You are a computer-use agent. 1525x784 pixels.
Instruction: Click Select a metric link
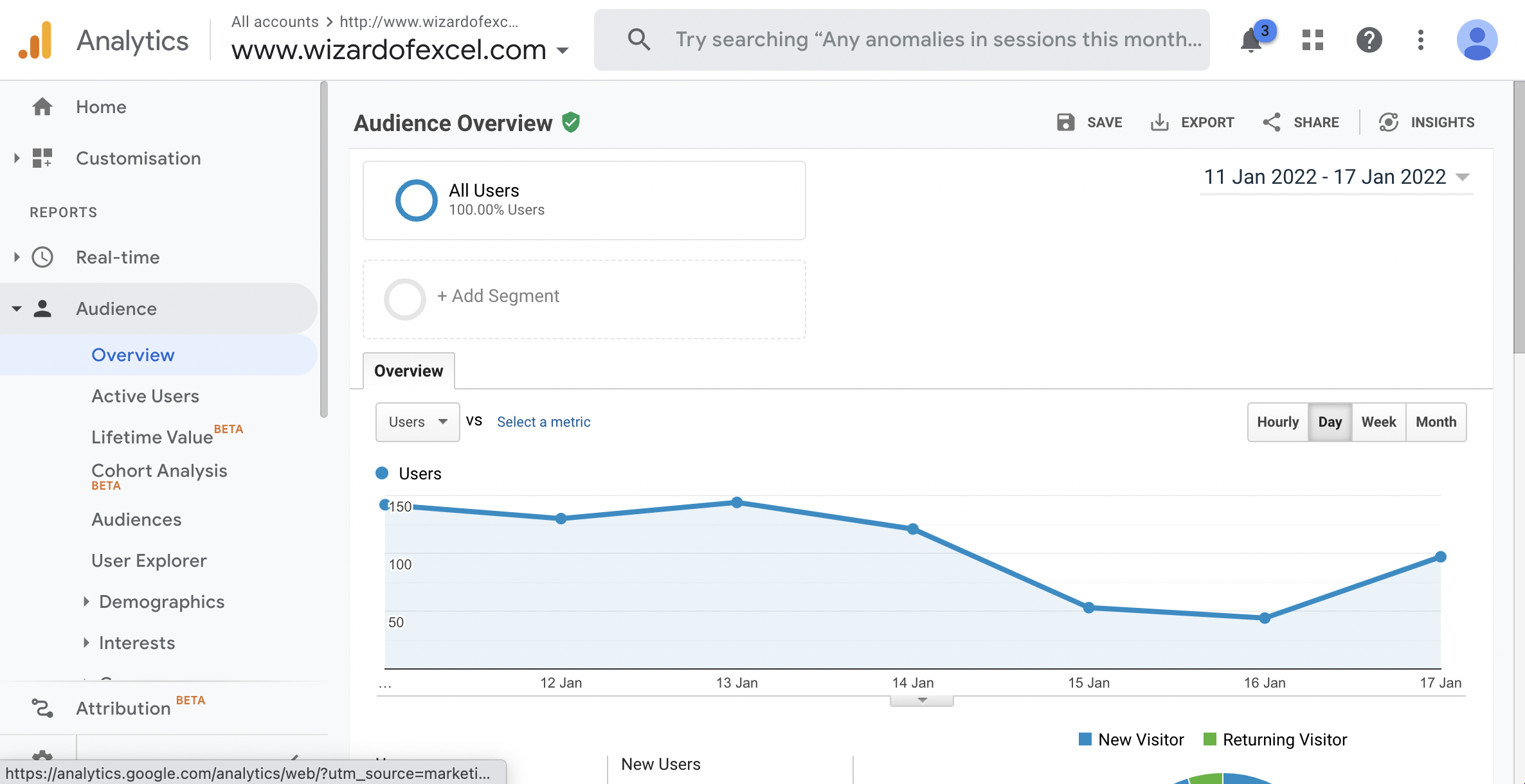click(x=544, y=422)
